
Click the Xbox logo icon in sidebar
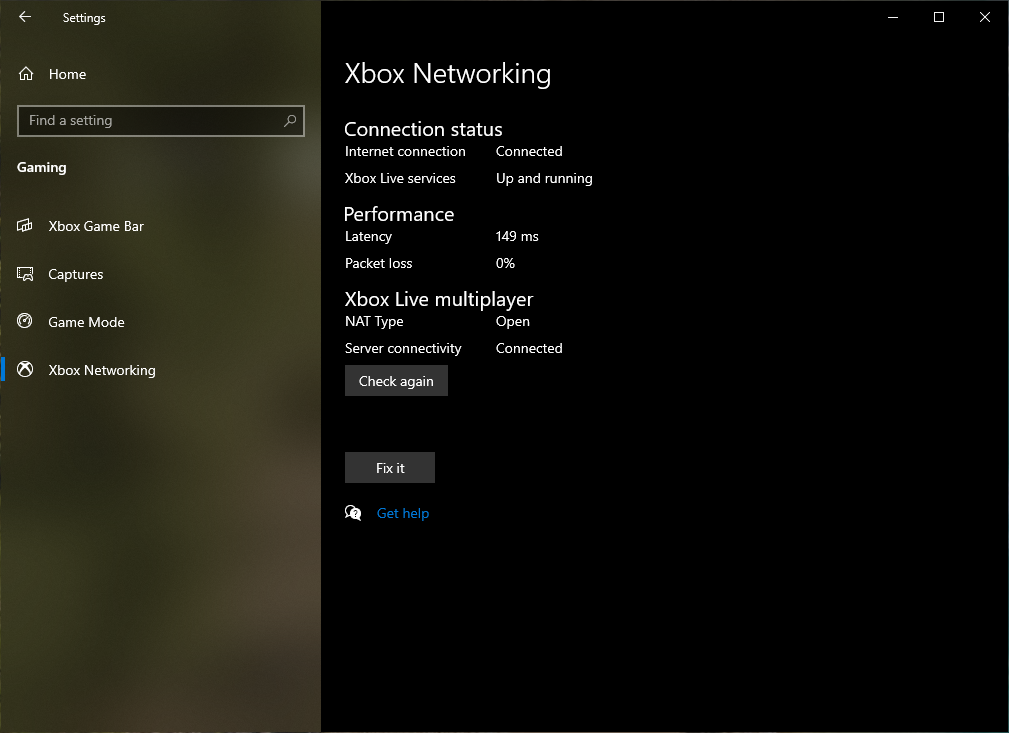click(26, 370)
